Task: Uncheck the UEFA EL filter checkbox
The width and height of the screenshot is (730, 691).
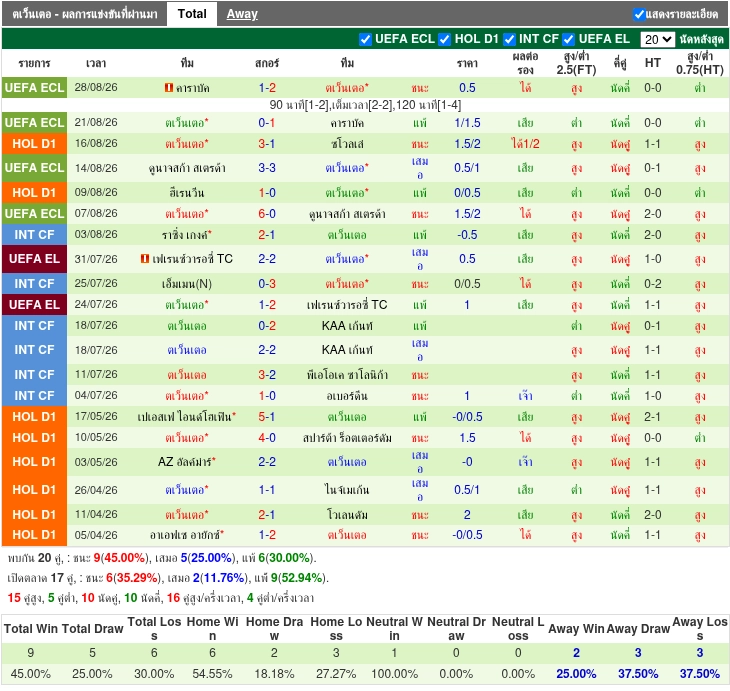Action: tap(568, 40)
